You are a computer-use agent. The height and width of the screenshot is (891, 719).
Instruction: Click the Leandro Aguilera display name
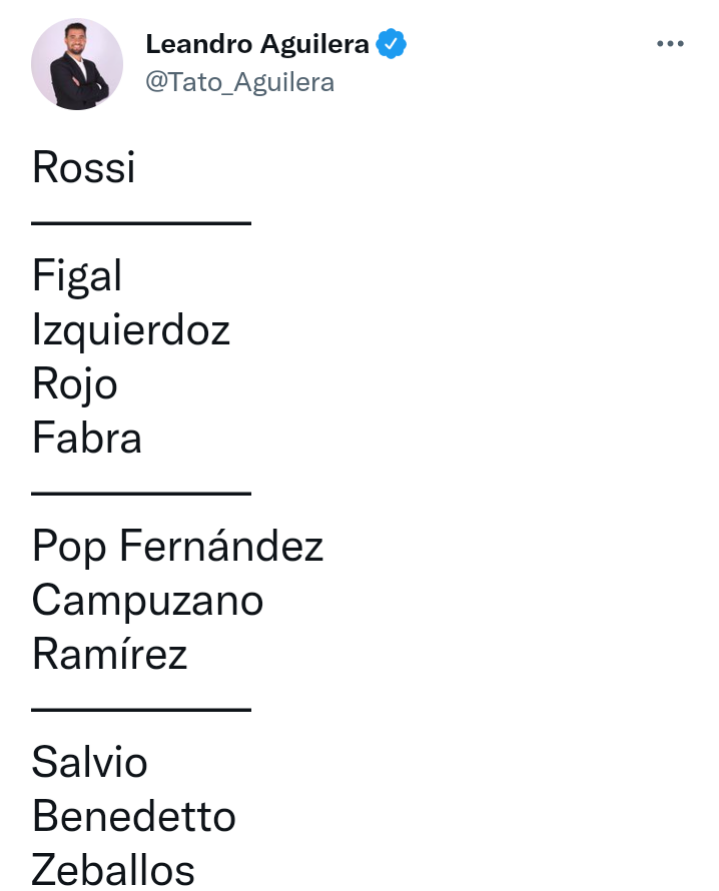point(257,44)
